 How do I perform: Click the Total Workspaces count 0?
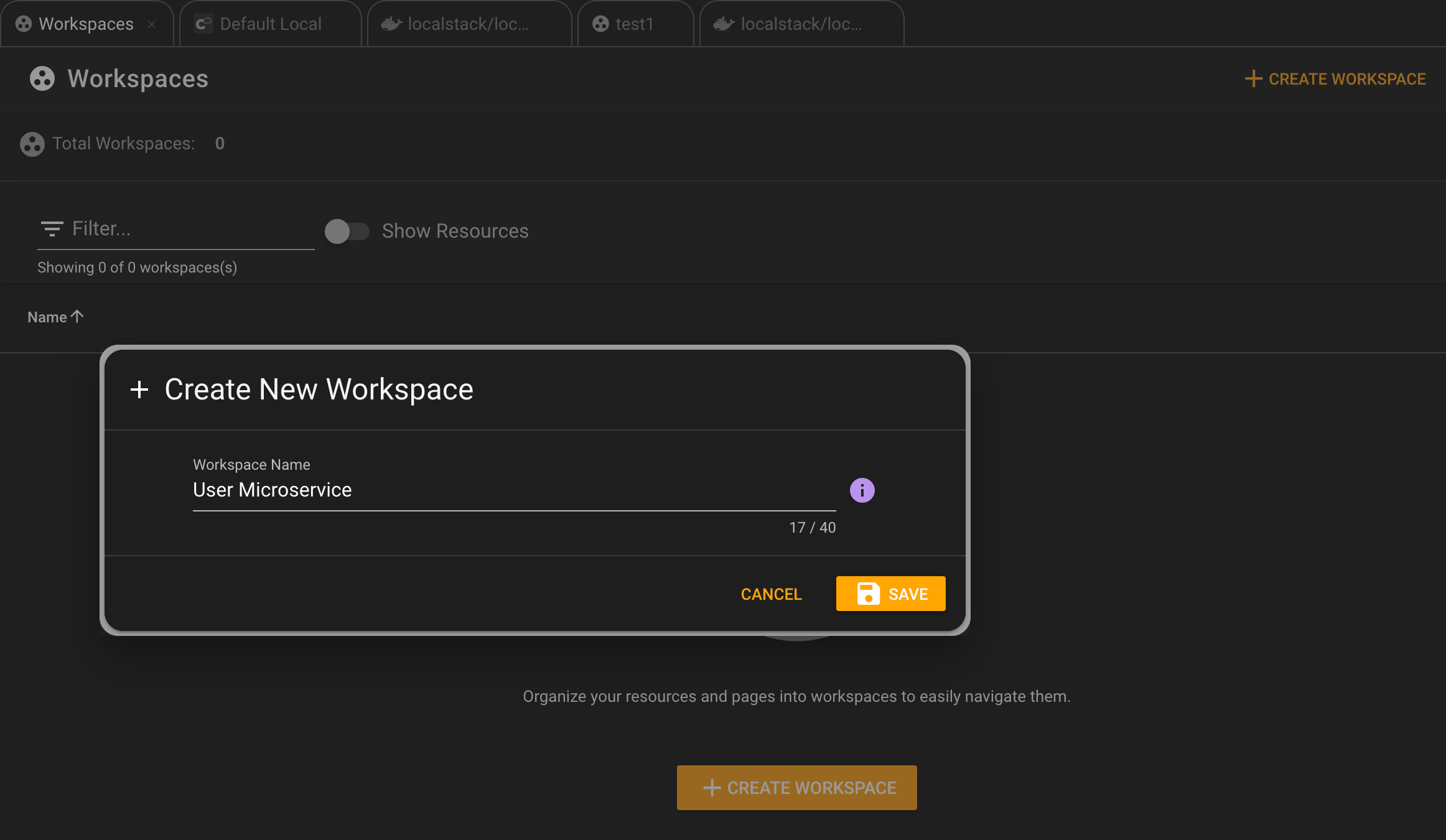(x=220, y=144)
